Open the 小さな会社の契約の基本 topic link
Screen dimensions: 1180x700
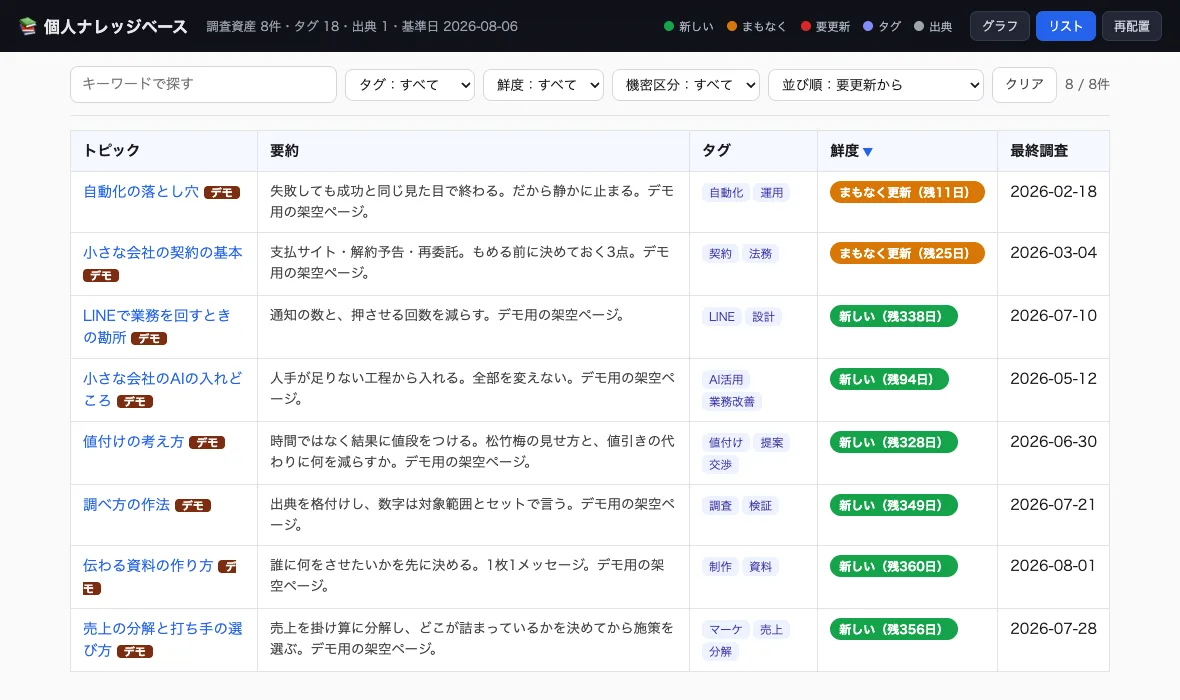[163, 253]
